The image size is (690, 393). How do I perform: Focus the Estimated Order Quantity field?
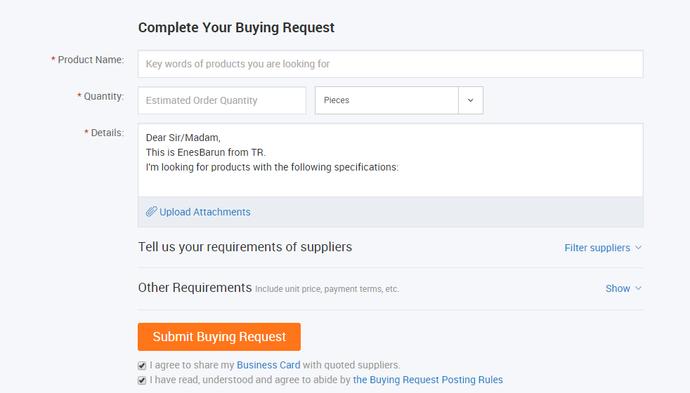pyautogui.click(x=222, y=100)
